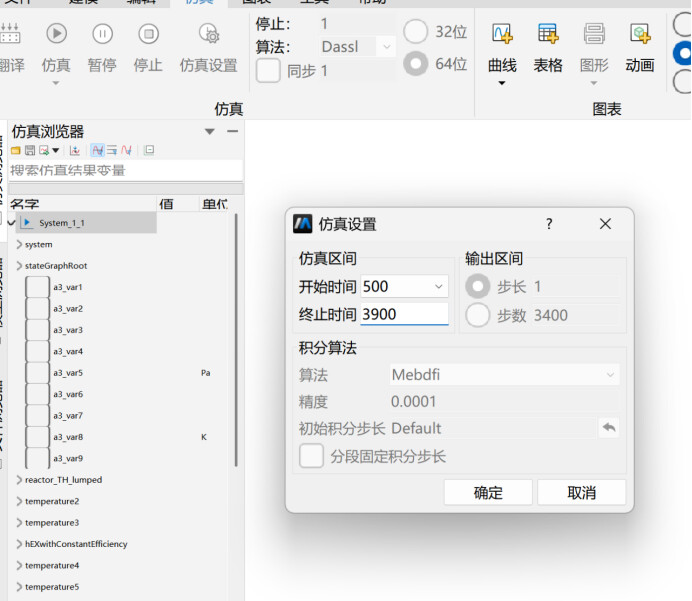This screenshot has width=692, height=601.
Task: Open 仿真设置 from the ribbon gear icon
Action: point(209,34)
